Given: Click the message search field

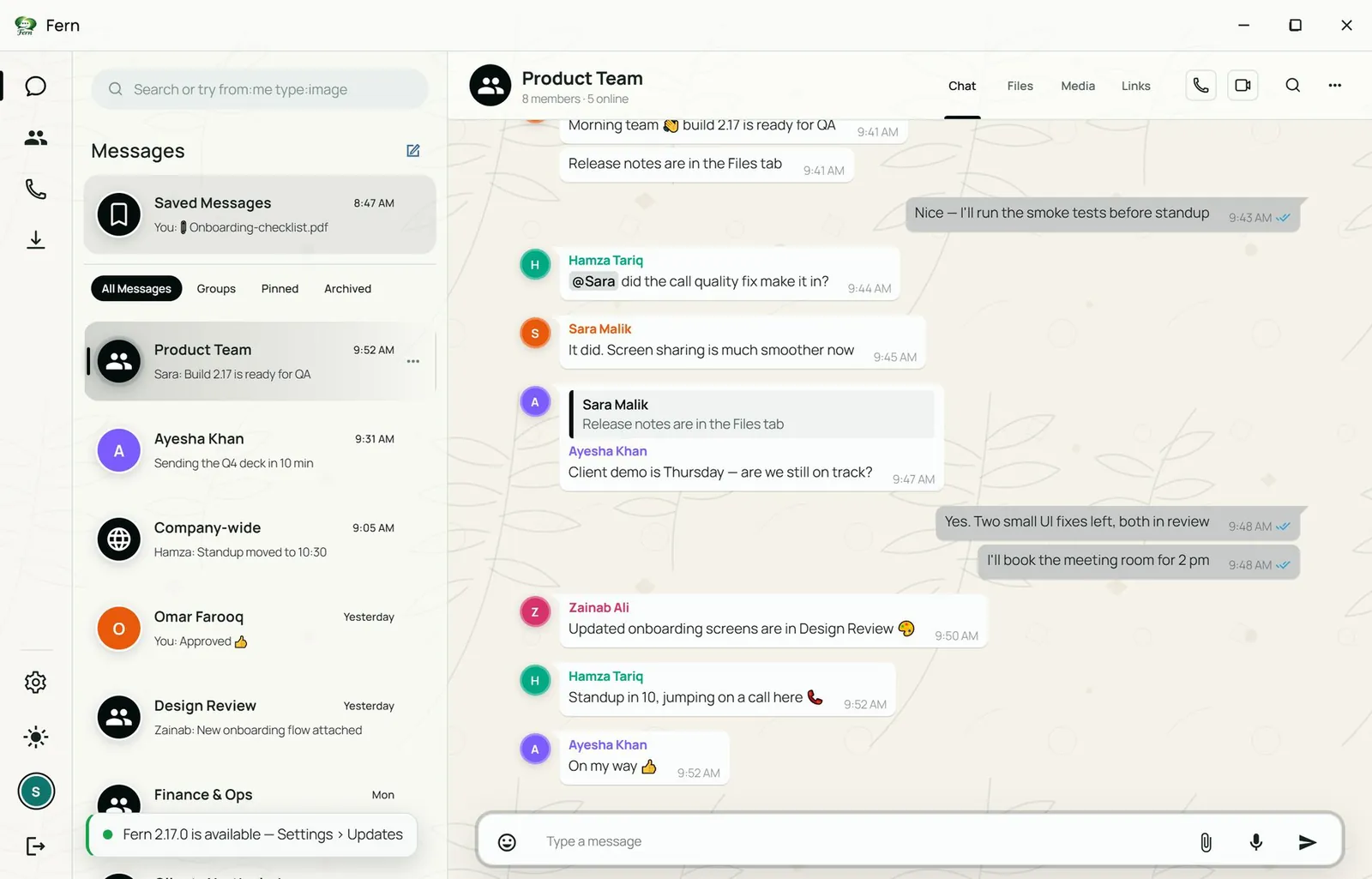Looking at the screenshot, I should (259, 89).
